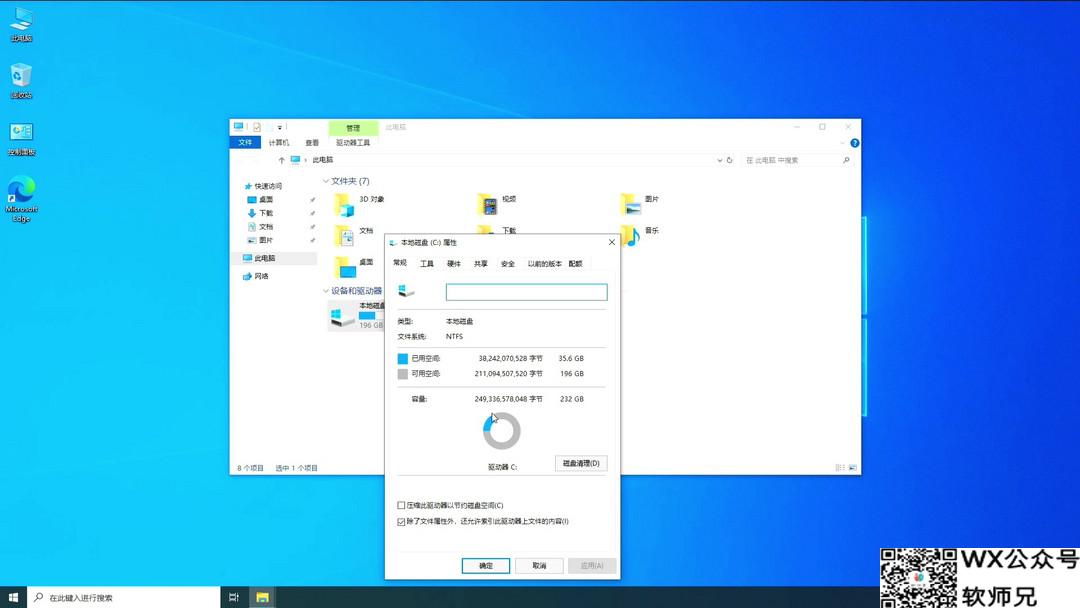Select the 常规 tab in Properties
This screenshot has height=608, width=1080.
click(x=399, y=263)
